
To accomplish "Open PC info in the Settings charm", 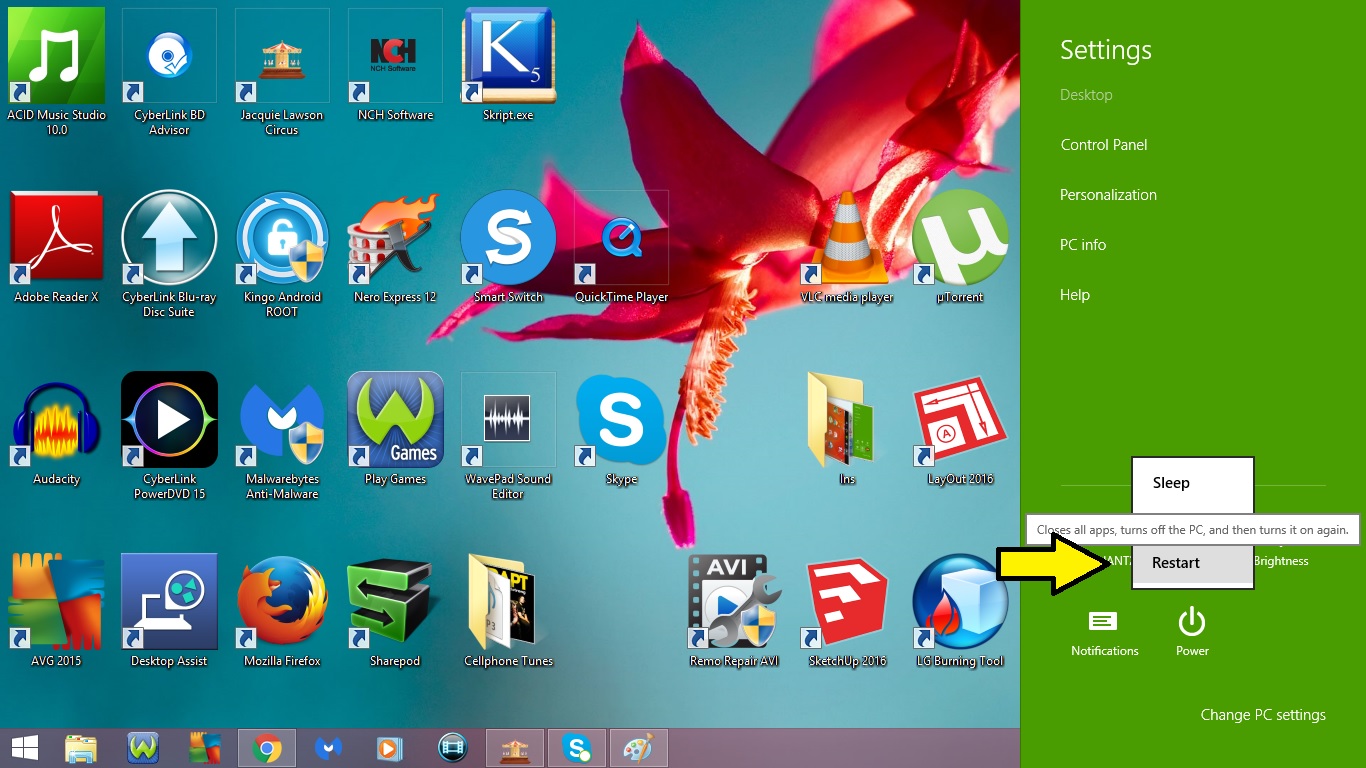I will tap(1083, 245).
